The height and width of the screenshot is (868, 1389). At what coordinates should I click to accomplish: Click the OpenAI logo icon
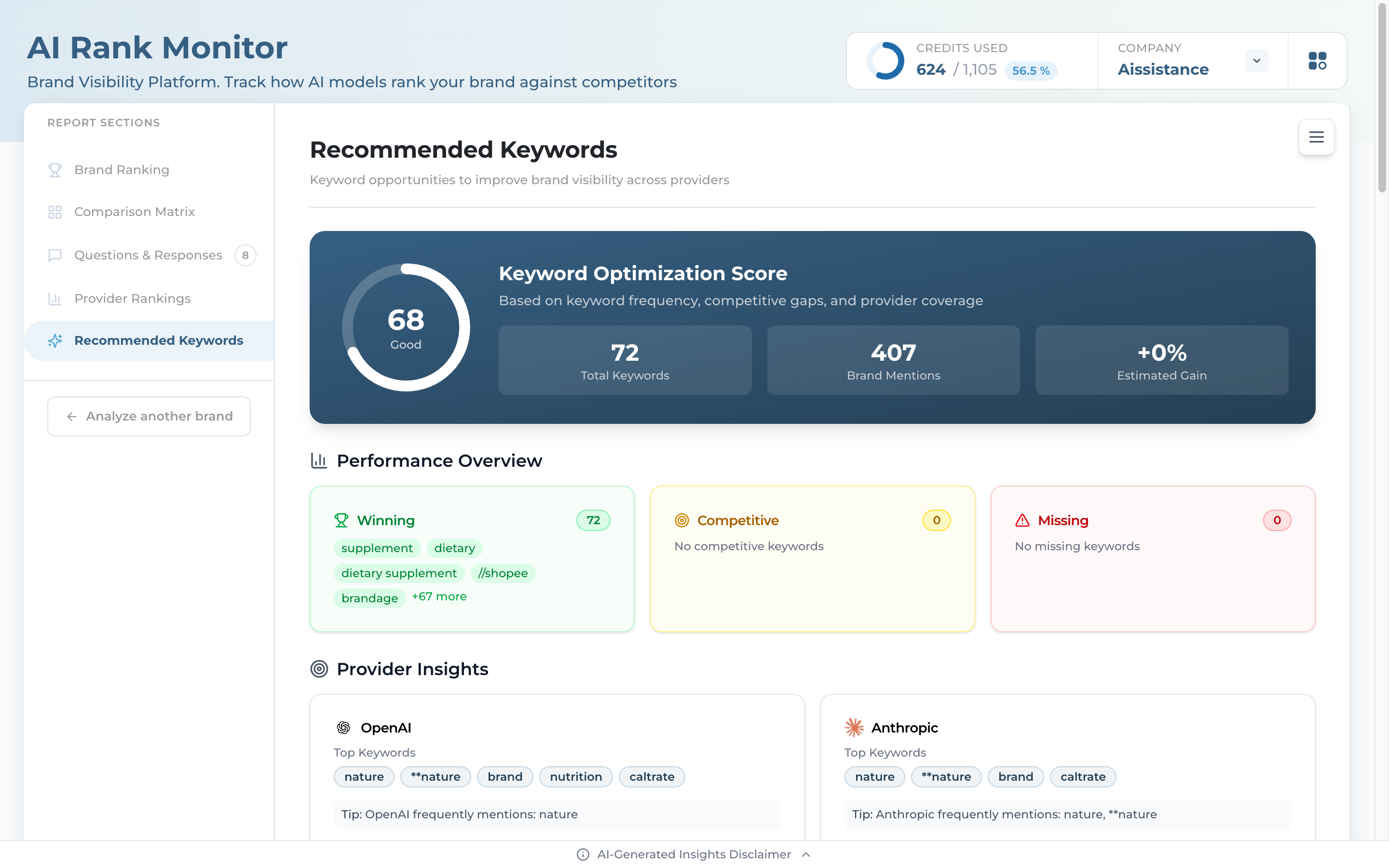tap(342, 728)
